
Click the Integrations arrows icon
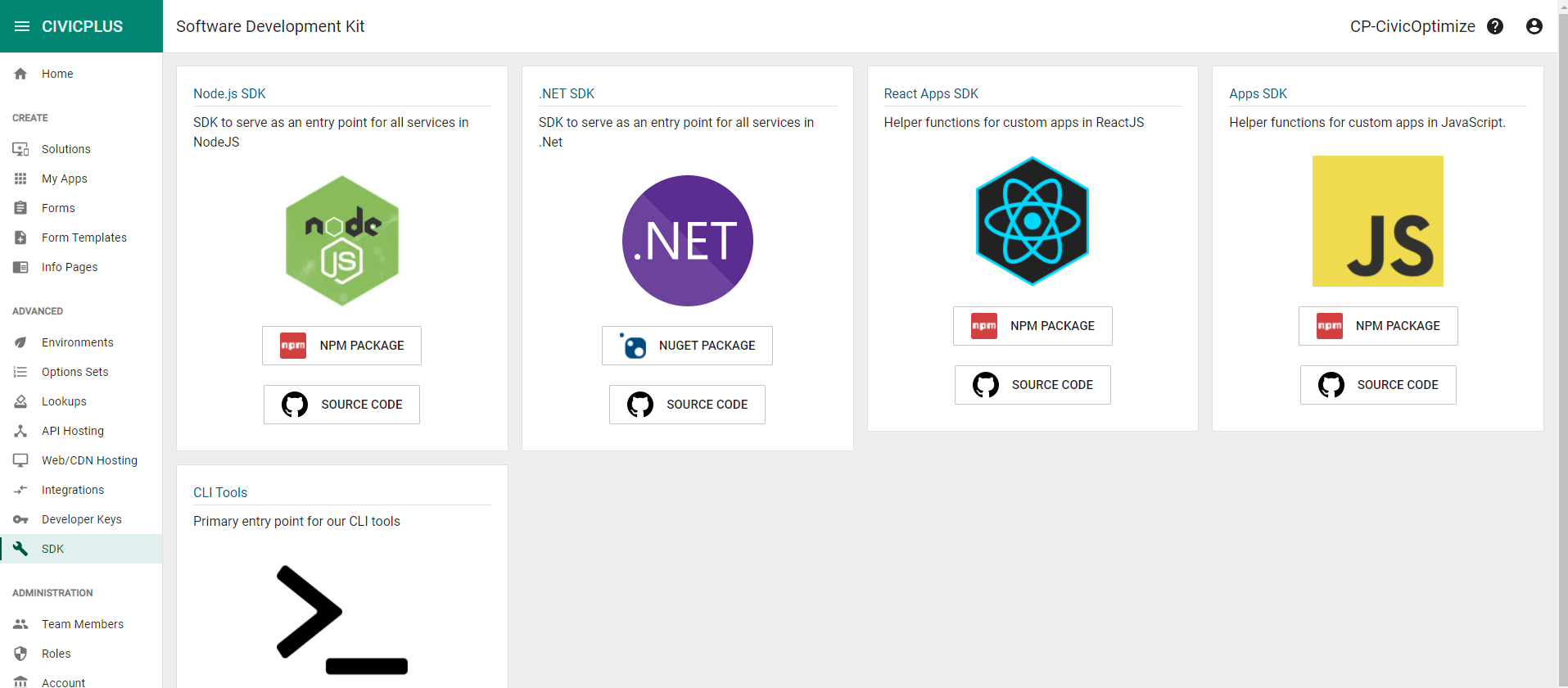(20, 490)
